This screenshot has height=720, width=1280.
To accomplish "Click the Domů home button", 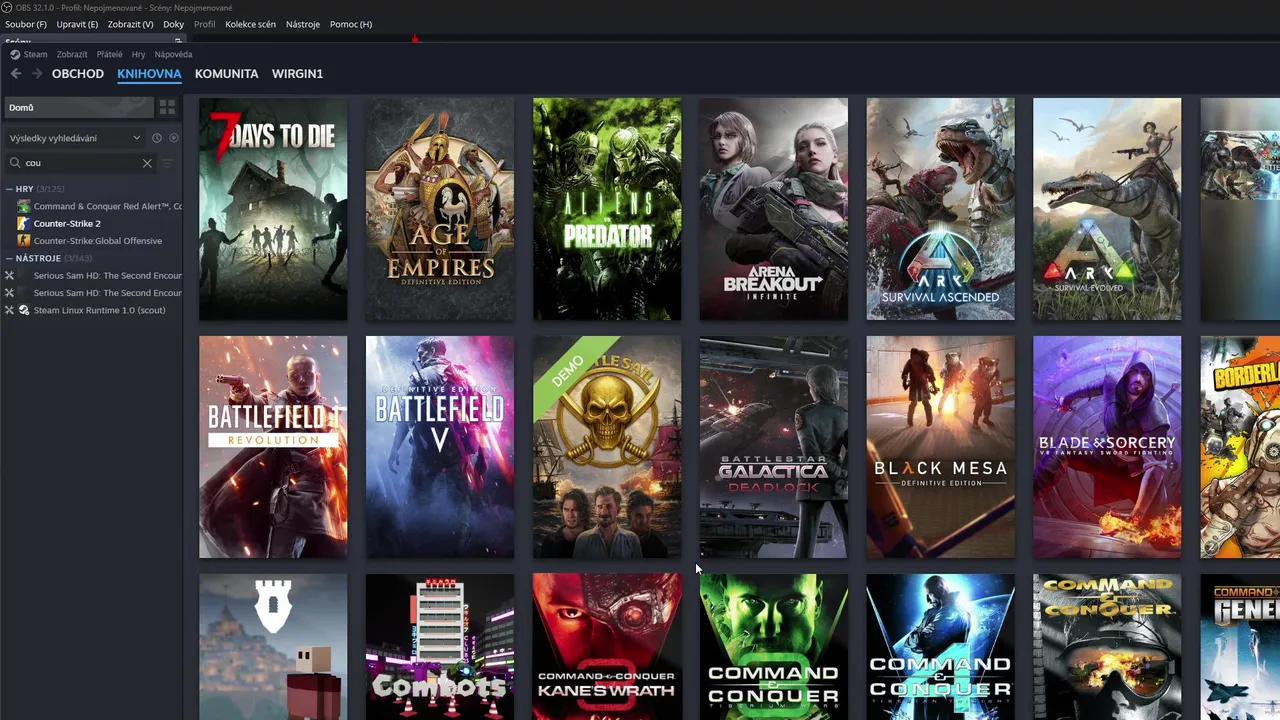I will pyautogui.click(x=78, y=107).
